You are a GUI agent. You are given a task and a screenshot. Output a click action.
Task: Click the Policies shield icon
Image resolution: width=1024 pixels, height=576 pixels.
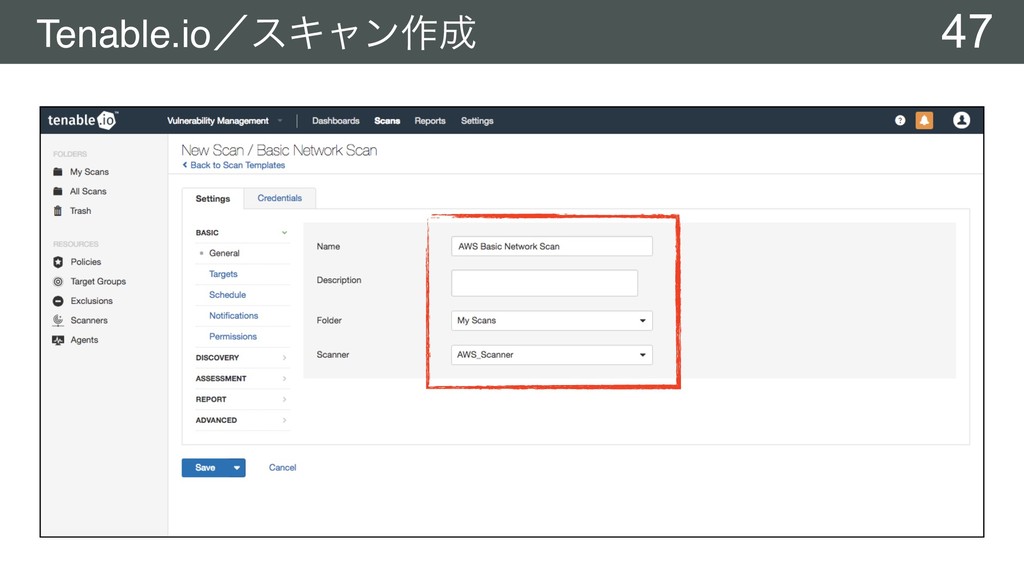[58, 262]
